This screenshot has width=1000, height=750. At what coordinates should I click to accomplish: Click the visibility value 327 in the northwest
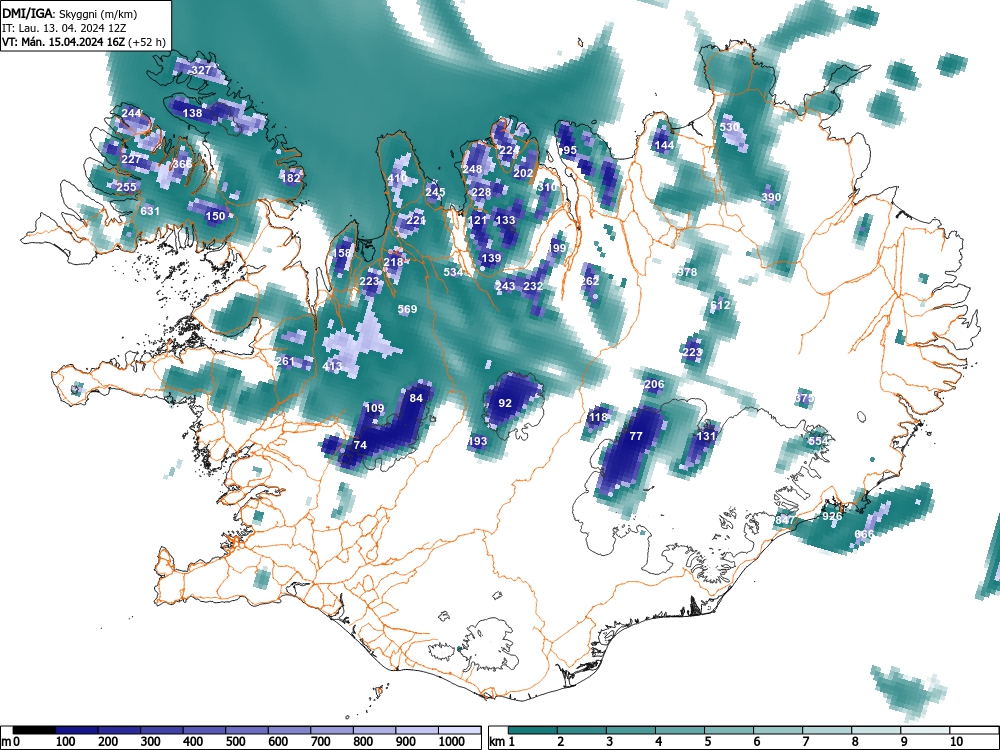tap(202, 70)
